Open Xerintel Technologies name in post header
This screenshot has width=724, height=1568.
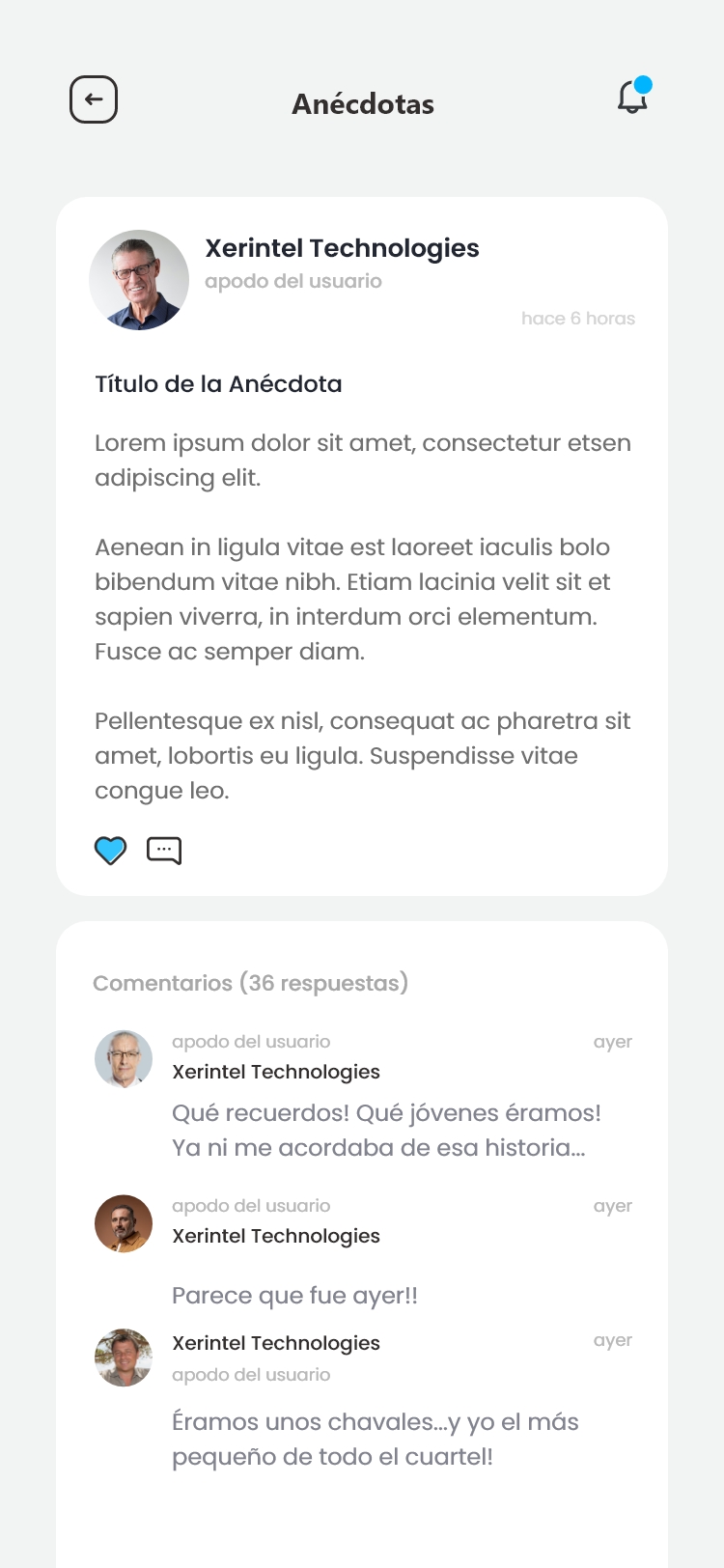click(342, 248)
